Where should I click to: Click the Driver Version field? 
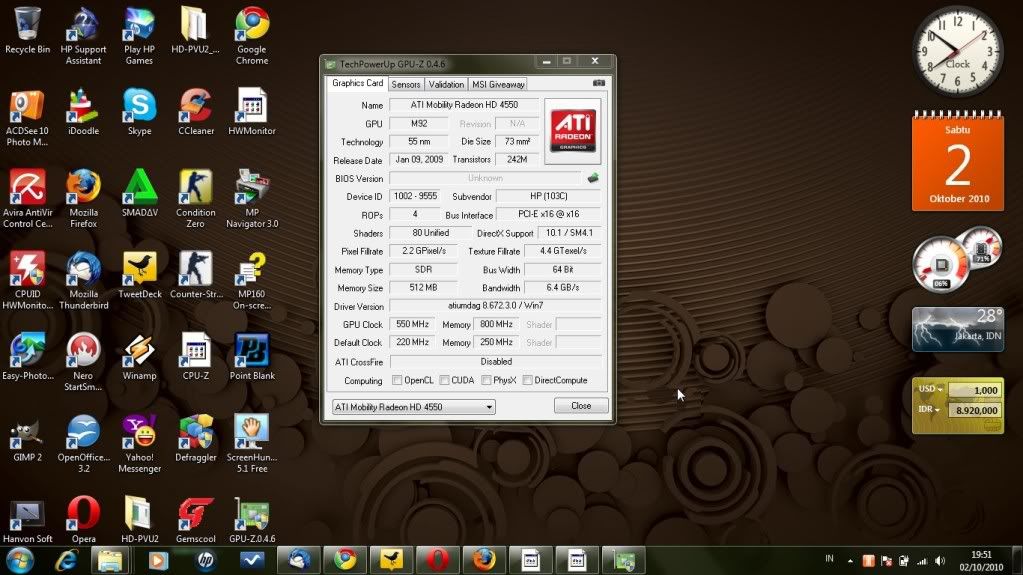495,305
